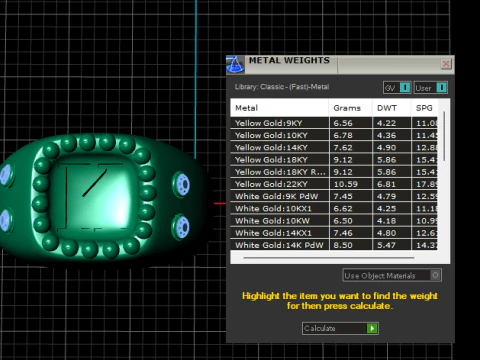
Task: Toggle Use Object Materials option
Action: click(x=392, y=275)
